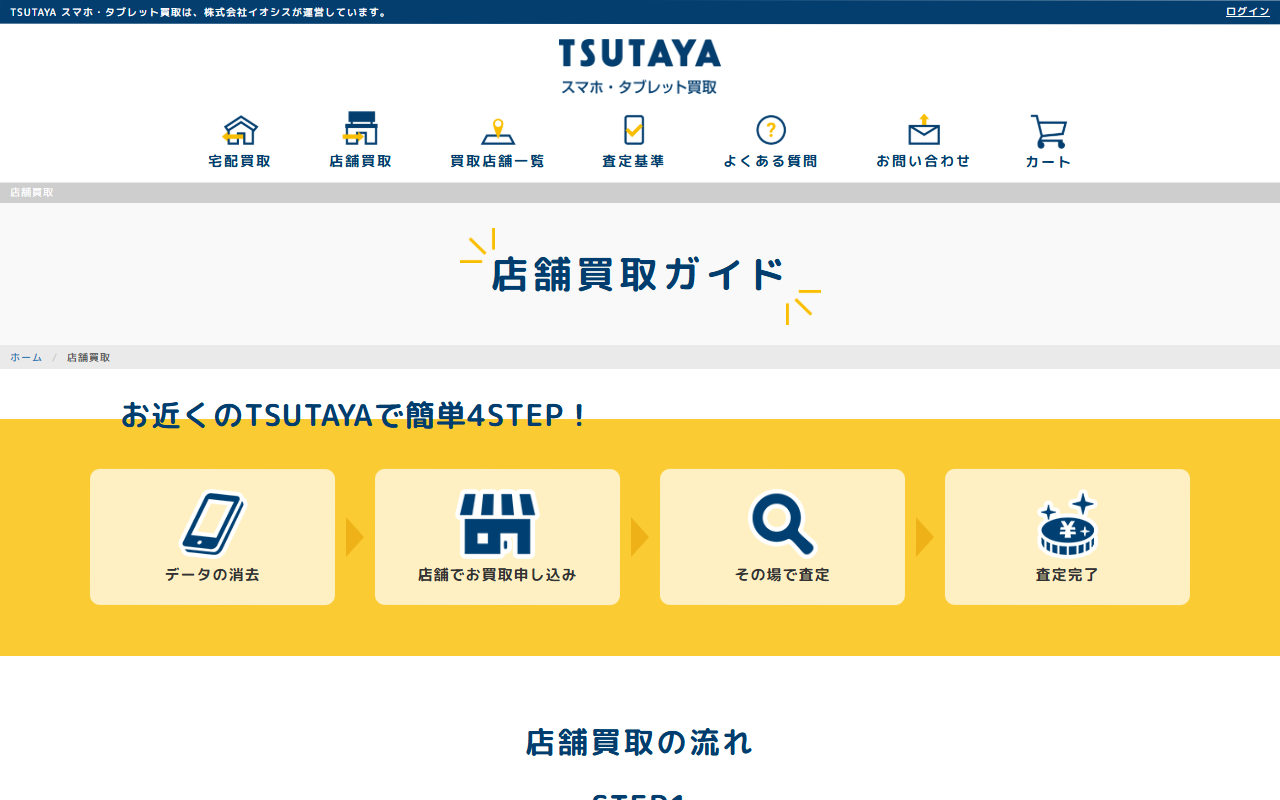The width and height of the screenshot is (1280, 800).
Task: Open the お問い合わせ menu label
Action: [x=924, y=161]
